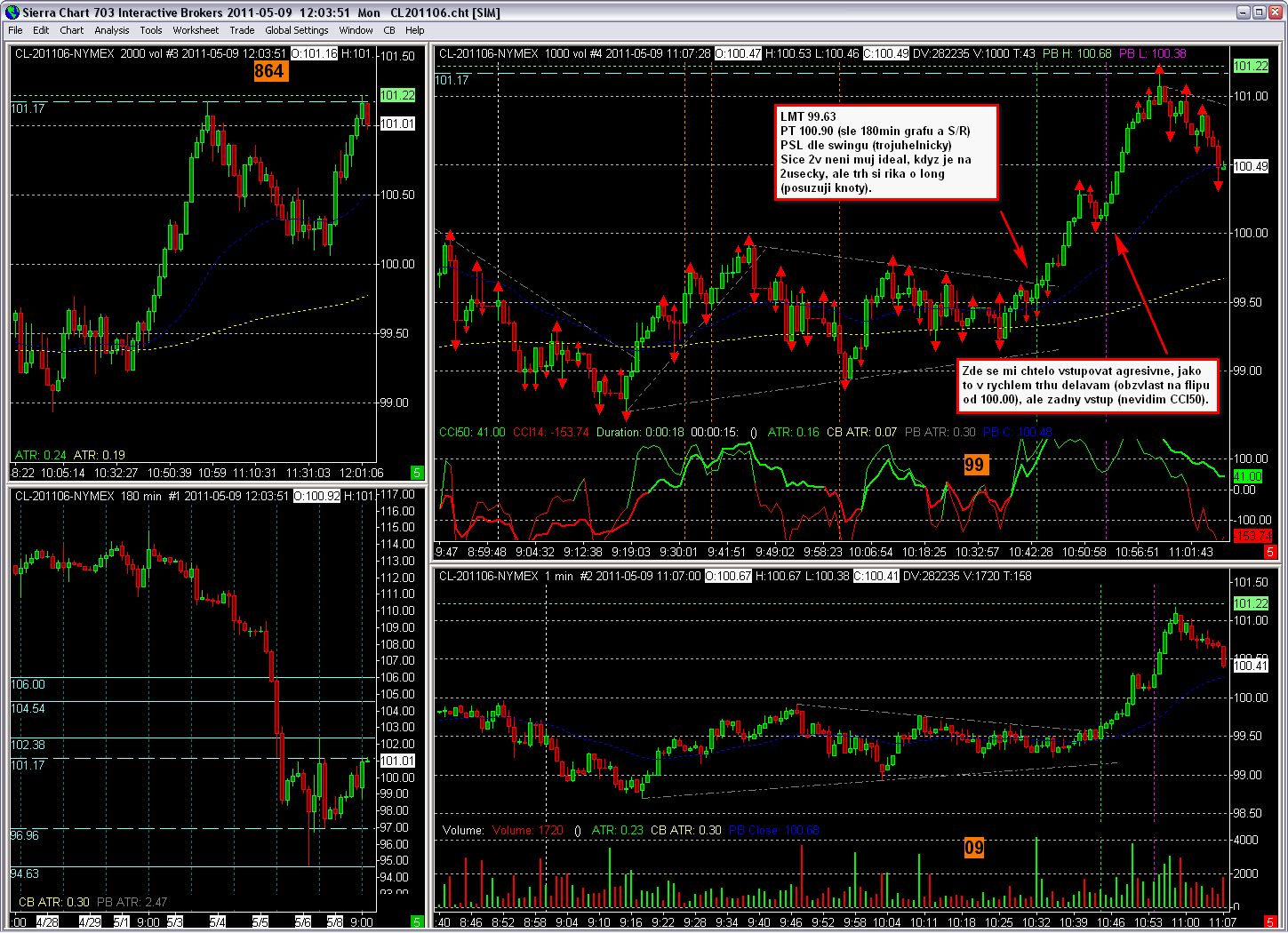Screen dimensions: 1288x933
Task: Click the 'O:100.47' open value in 1000 vol header
Action: click(x=738, y=53)
